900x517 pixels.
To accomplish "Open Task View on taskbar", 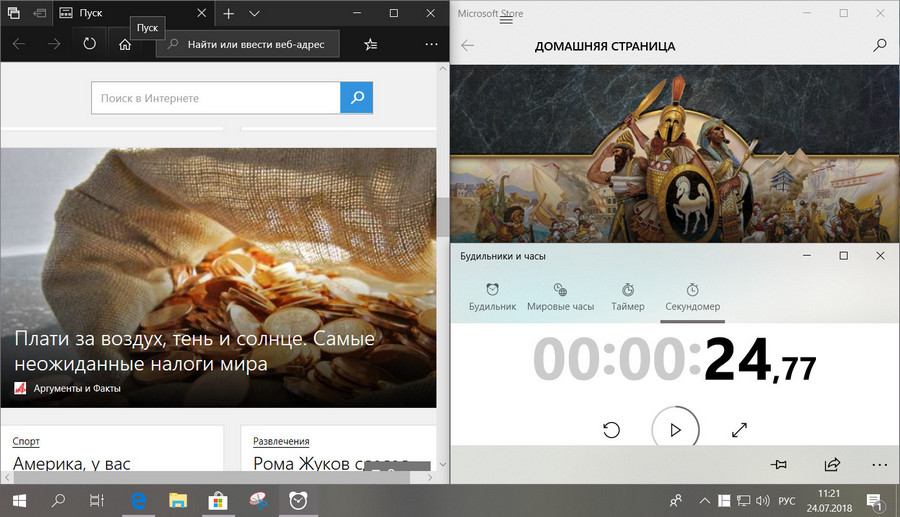I will (x=97, y=501).
